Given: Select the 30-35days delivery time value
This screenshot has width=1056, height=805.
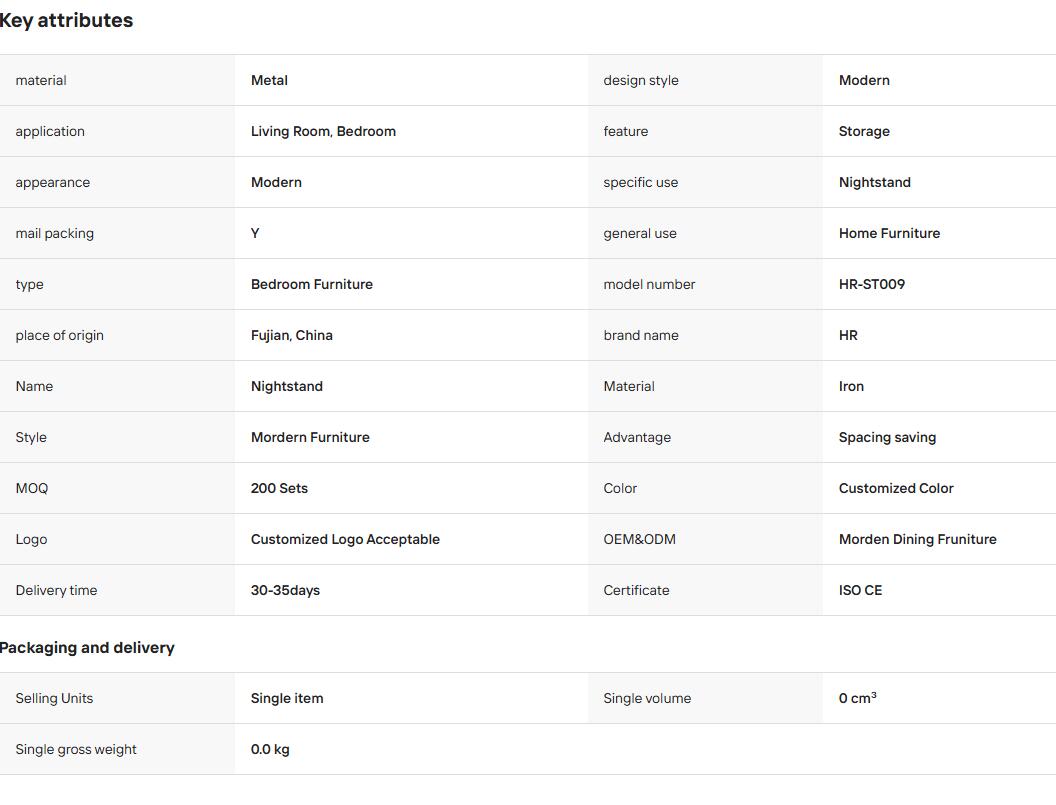Looking at the screenshot, I should tap(285, 591).
